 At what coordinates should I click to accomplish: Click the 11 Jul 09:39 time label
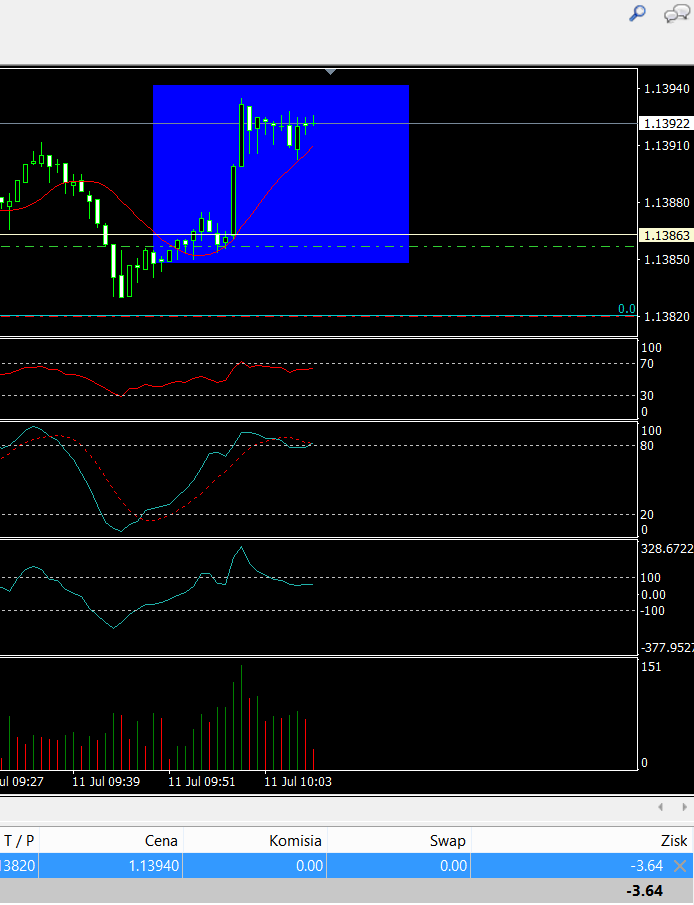[x=106, y=781]
